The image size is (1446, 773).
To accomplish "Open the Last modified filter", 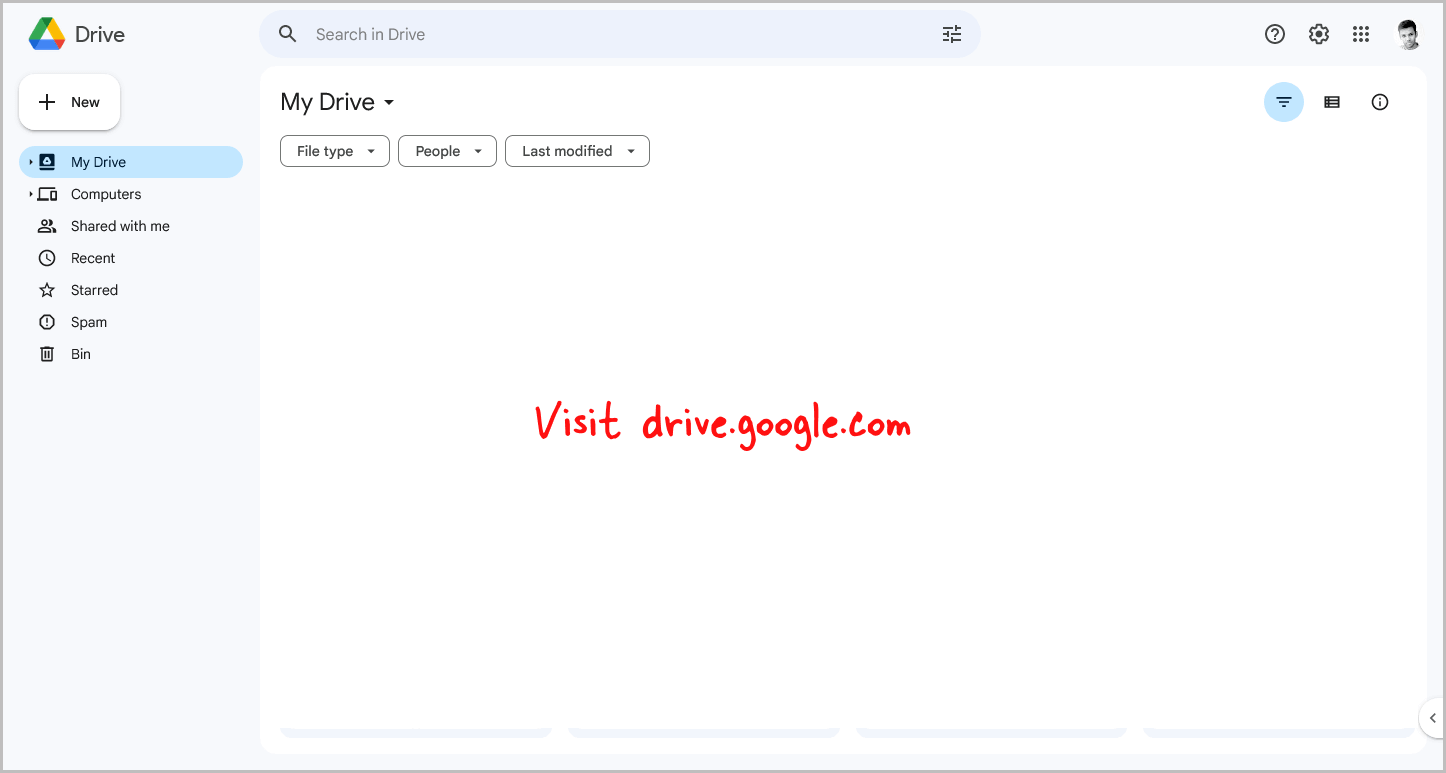I will [x=577, y=150].
